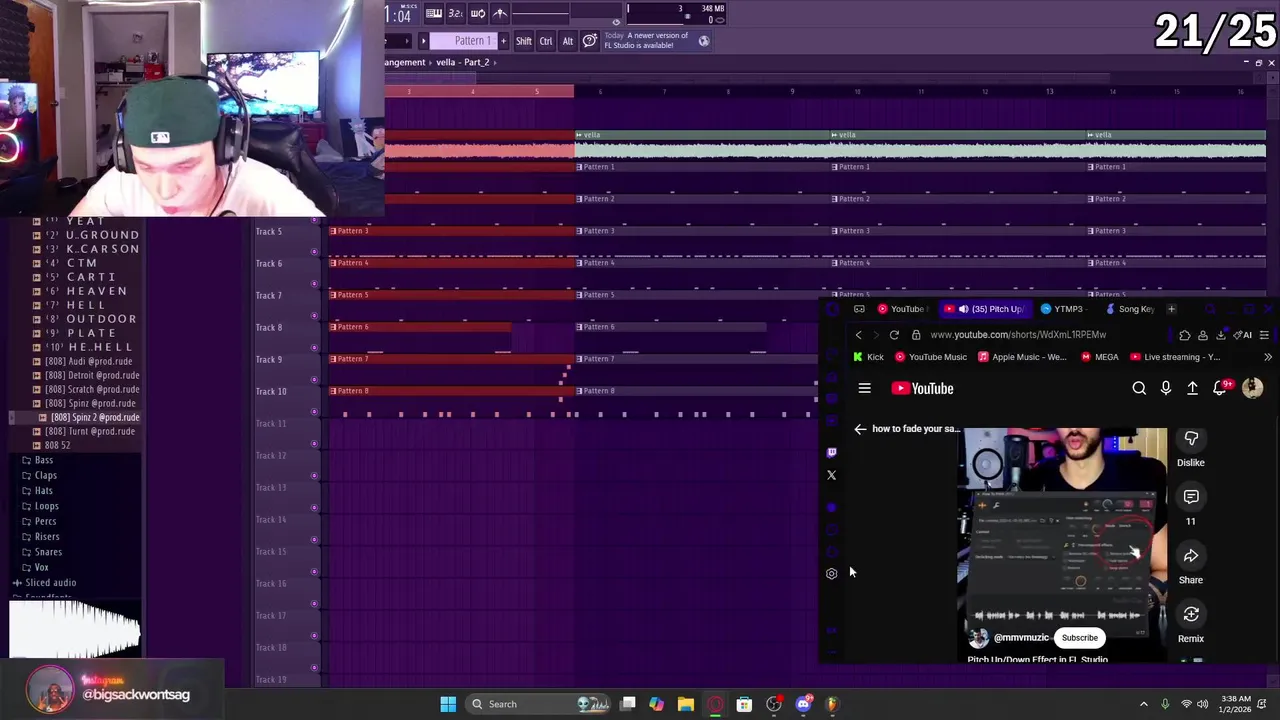Viewport: 1280px width, 720px height.
Task: Go back with arrow beside 'how to fade'
Action: click(860, 429)
